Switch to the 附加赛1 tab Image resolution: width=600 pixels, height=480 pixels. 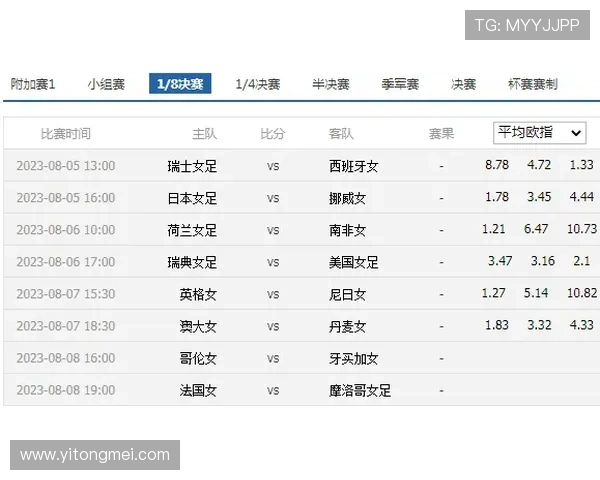33,84
